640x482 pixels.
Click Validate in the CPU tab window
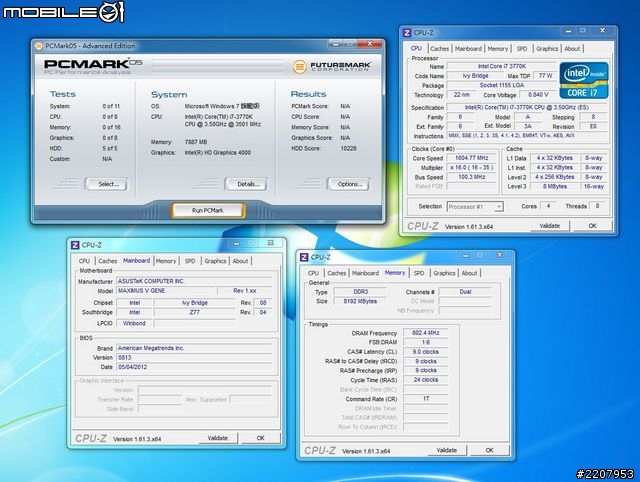tap(549, 226)
